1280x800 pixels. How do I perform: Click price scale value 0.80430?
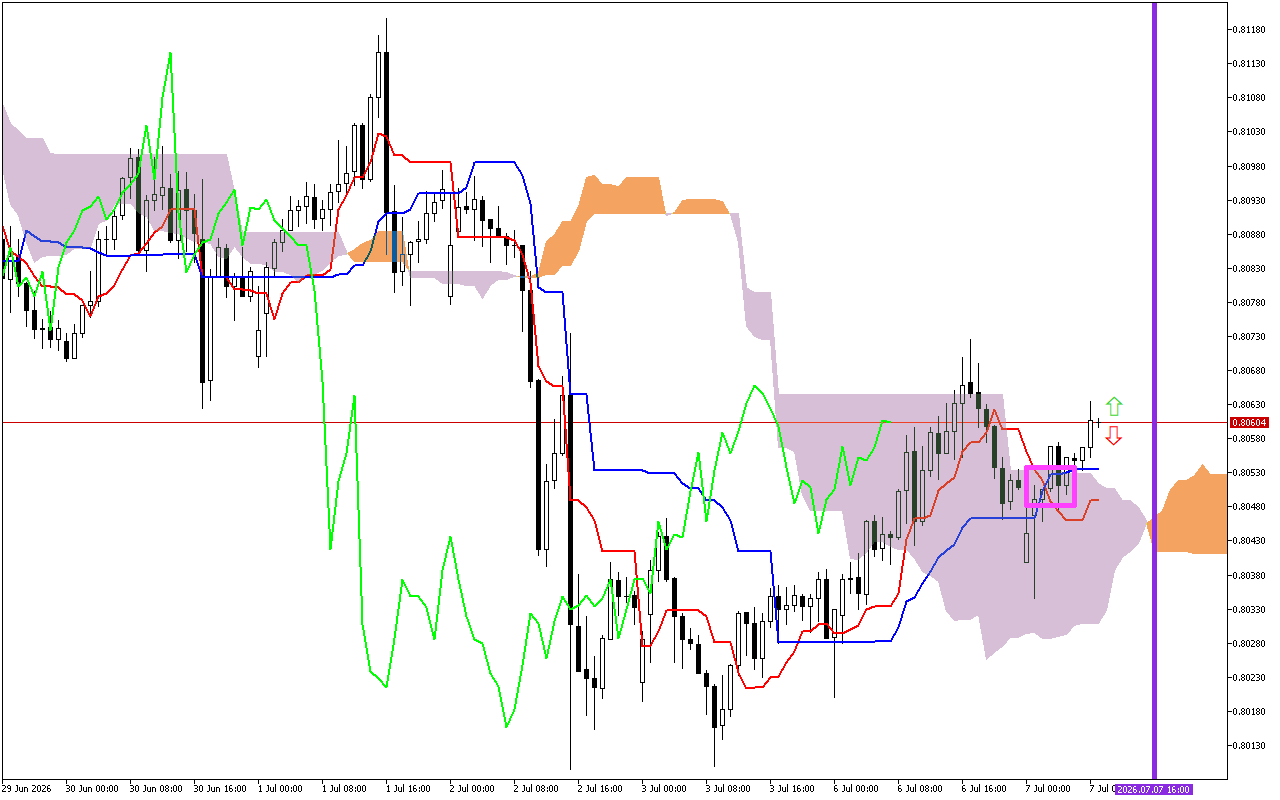click(x=1250, y=541)
